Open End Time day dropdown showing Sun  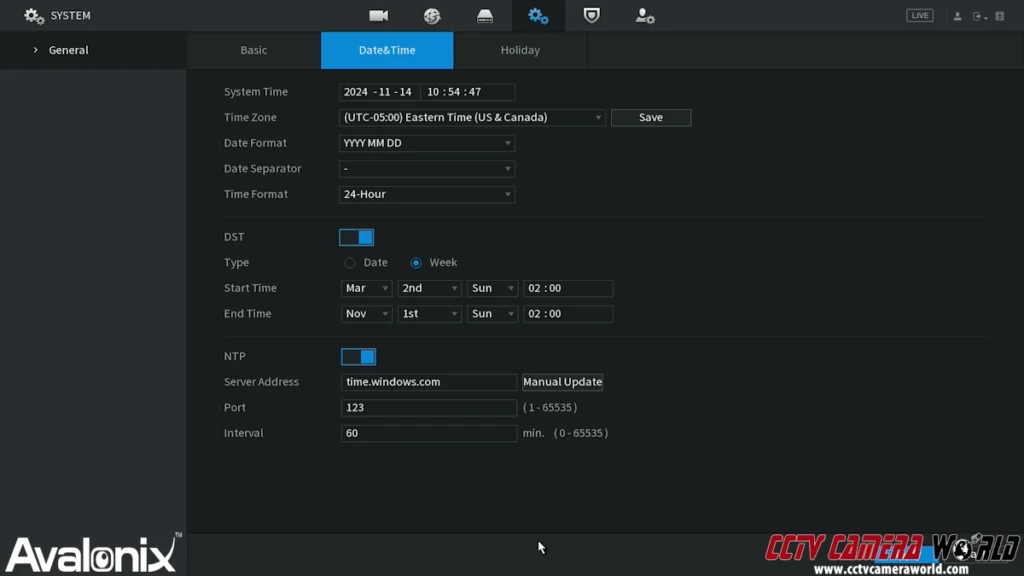492,313
